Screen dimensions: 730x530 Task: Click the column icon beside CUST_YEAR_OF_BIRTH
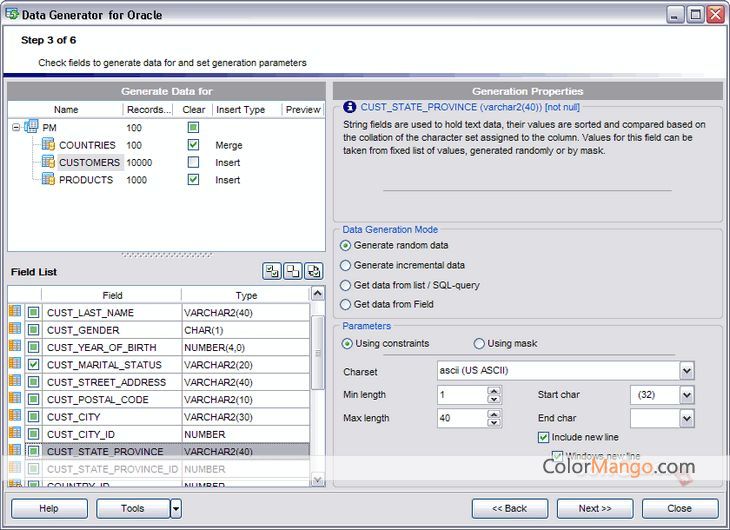pyautogui.click(x=15, y=346)
